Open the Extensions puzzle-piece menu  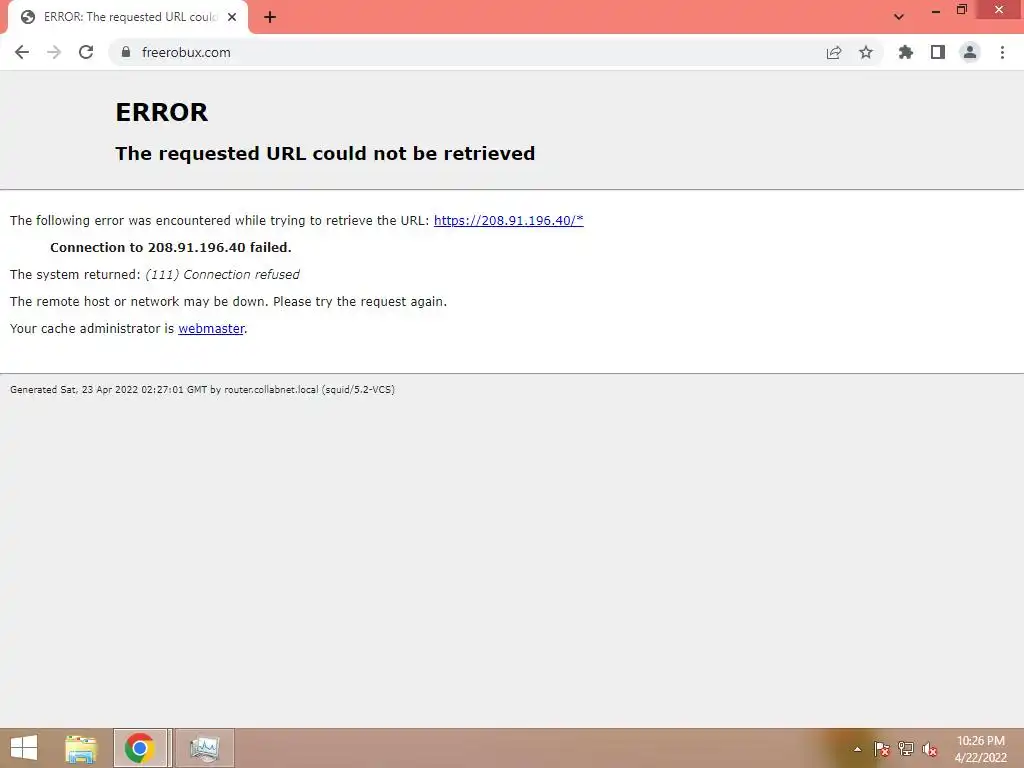click(906, 52)
